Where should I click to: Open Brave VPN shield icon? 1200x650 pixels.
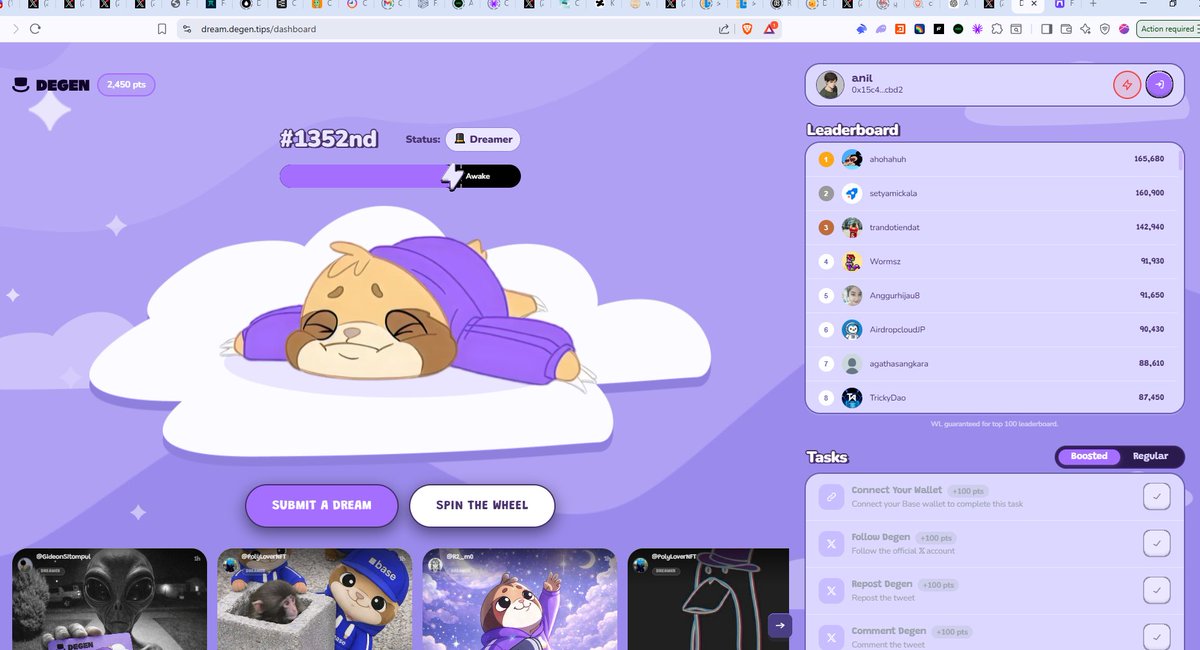[1105, 29]
